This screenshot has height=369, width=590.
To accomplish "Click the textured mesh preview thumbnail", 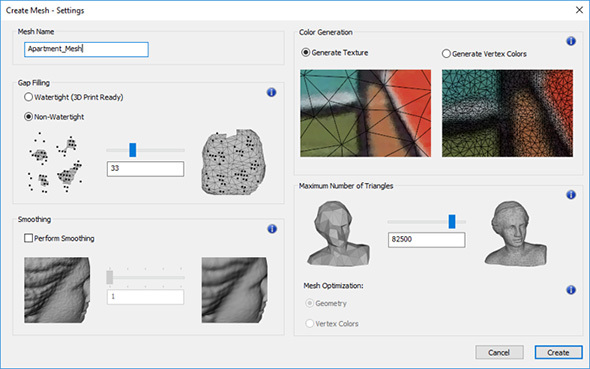I will 366,113.
